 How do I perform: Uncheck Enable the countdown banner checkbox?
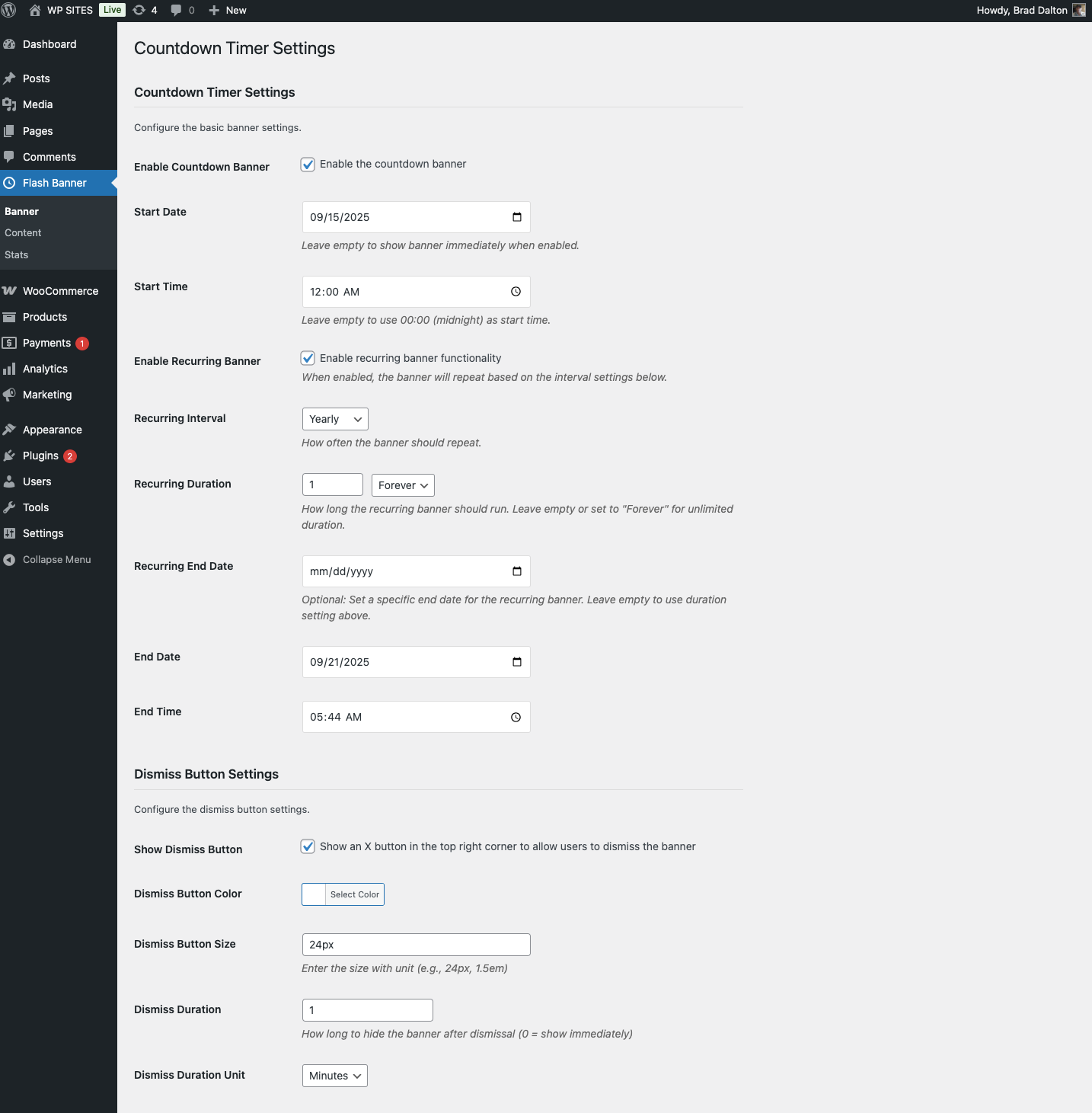pos(308,165)
